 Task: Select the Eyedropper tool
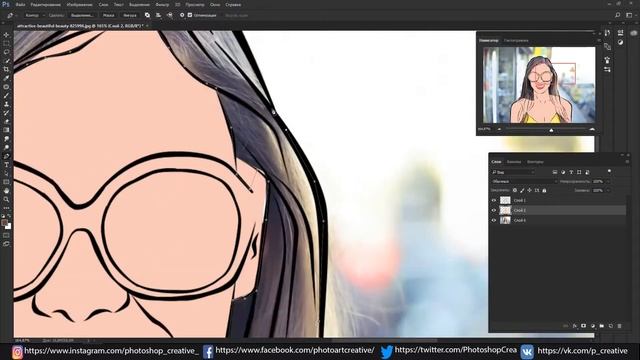tap(6, 78)
